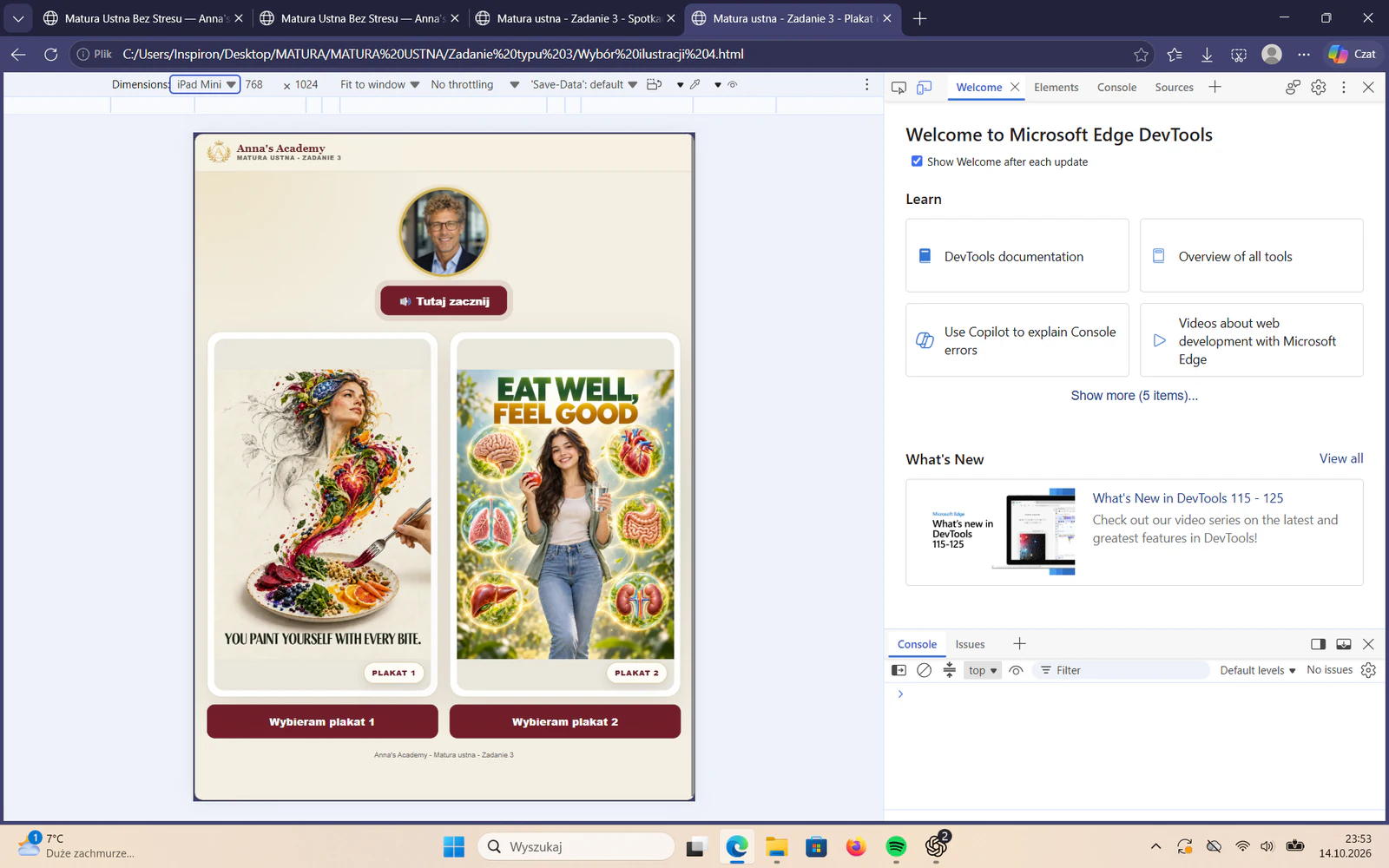The height and width of the screenshot is (868, 1389).
Task: Click View all link in What's New
Action: [1340, 458]
